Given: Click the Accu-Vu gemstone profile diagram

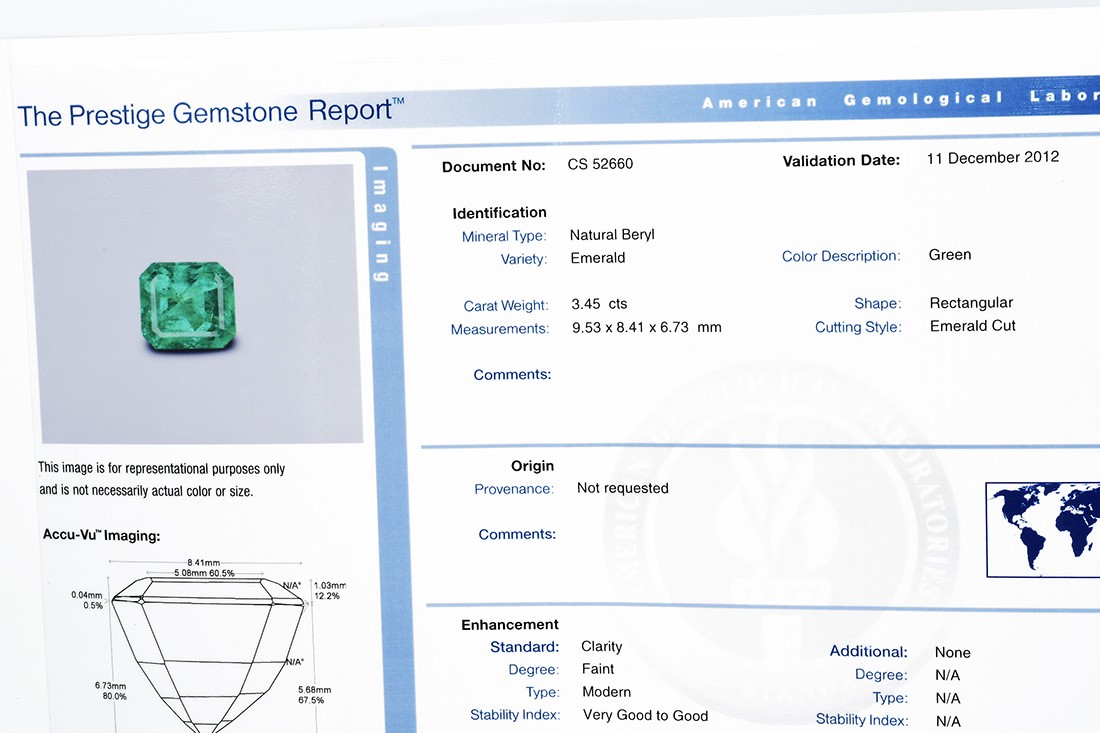Looking at the screenshot, I should click(x=208, y=645).
